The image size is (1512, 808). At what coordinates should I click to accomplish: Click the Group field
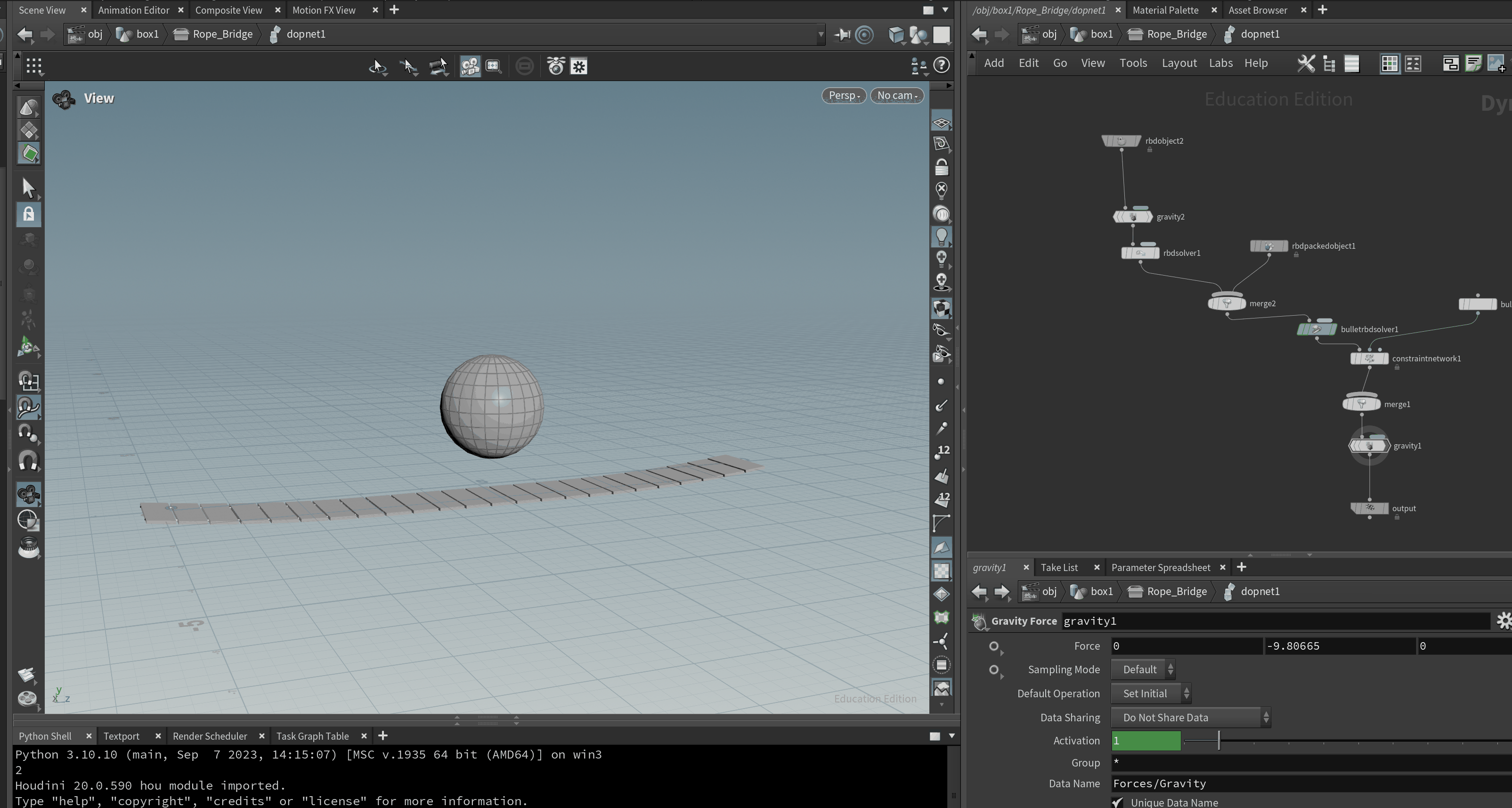pos(1311,763)
